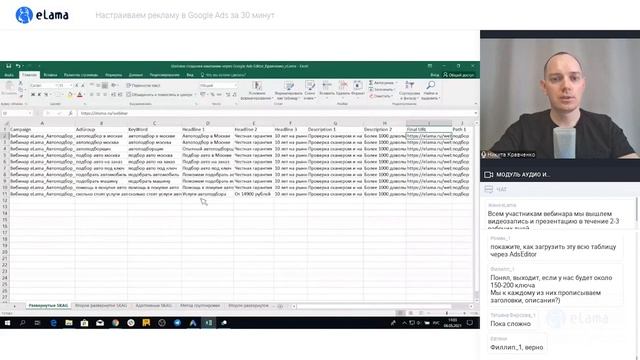The width and height of the screenshot is (640, 360).
Task: Switch to the Вставка ribbon tab
Action: point(51,75)
